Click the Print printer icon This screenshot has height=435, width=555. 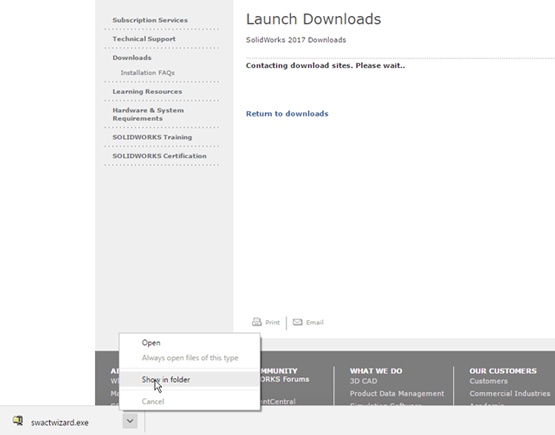[x=257, y=322]
